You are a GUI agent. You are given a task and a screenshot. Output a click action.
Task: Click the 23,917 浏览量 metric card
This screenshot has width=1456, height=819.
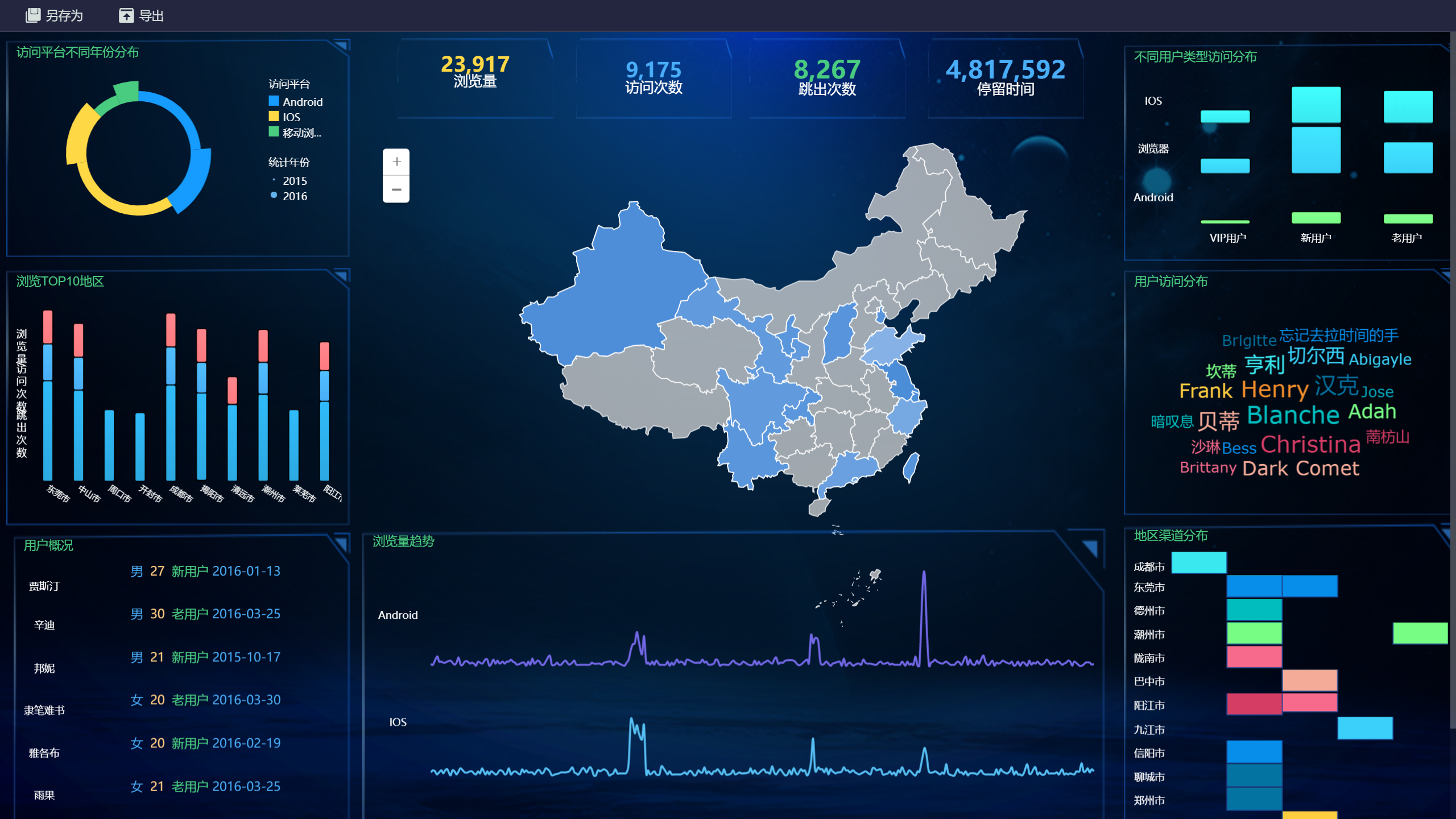475,78
